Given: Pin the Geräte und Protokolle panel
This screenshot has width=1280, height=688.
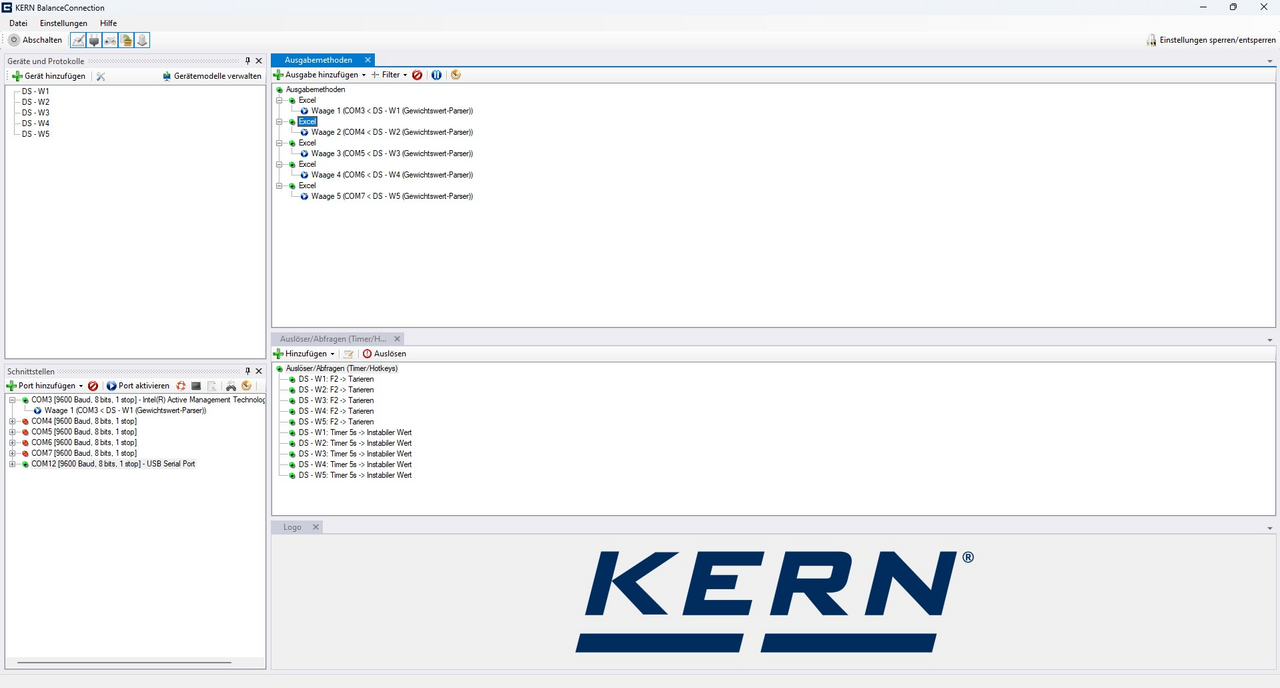Looking at the screenshot, I should point(248,61).
